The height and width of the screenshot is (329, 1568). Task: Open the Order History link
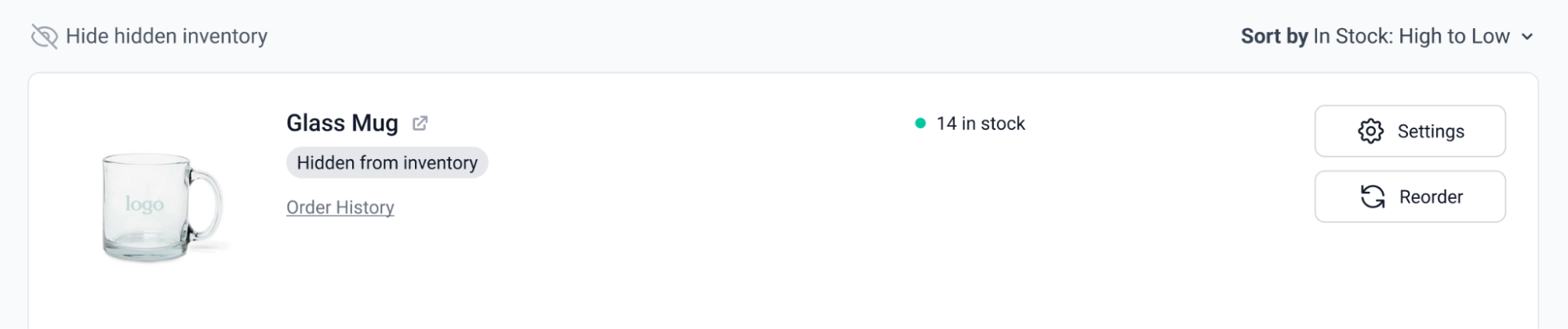tap(340, 208)
